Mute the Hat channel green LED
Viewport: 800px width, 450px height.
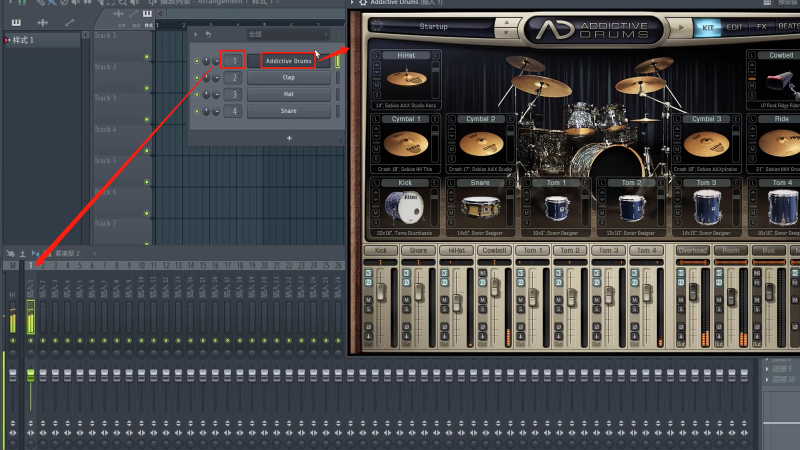197,94
